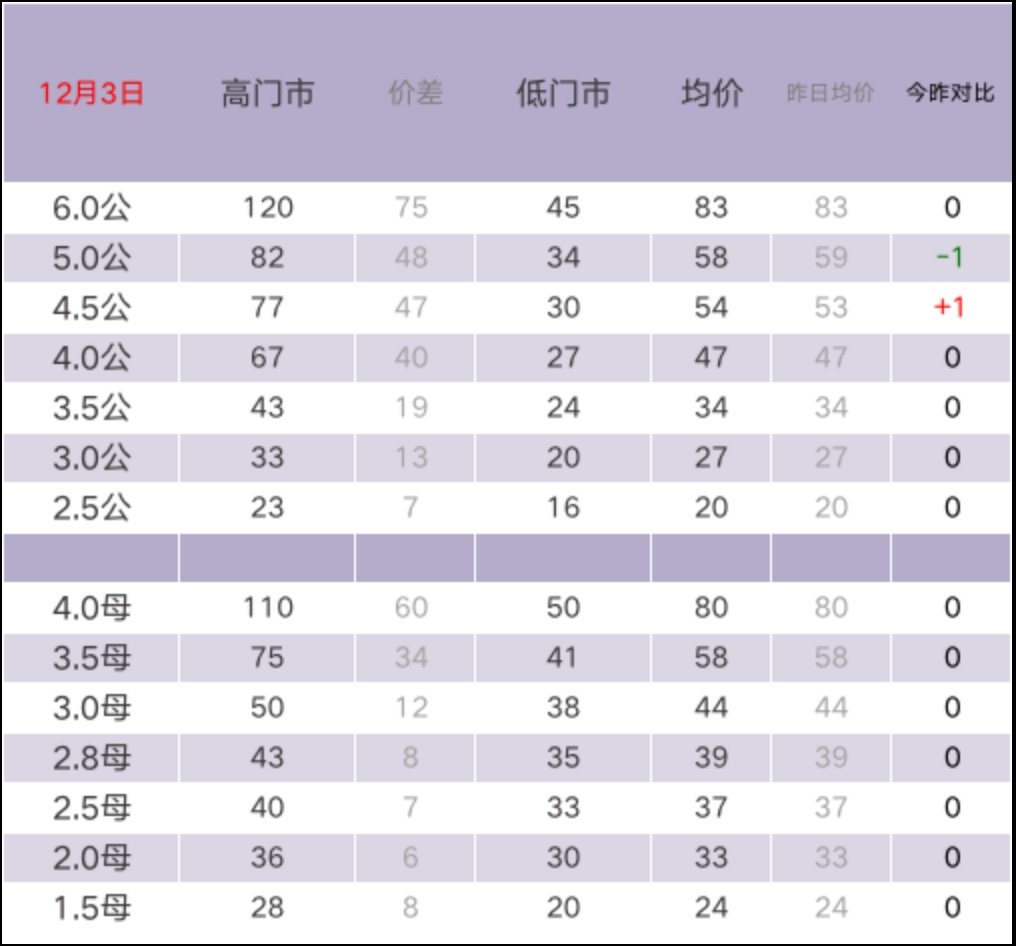This screenshot has height=946, width=1016.
Task: Click the 2.8母 row label
Action: (x=91, y=757)
